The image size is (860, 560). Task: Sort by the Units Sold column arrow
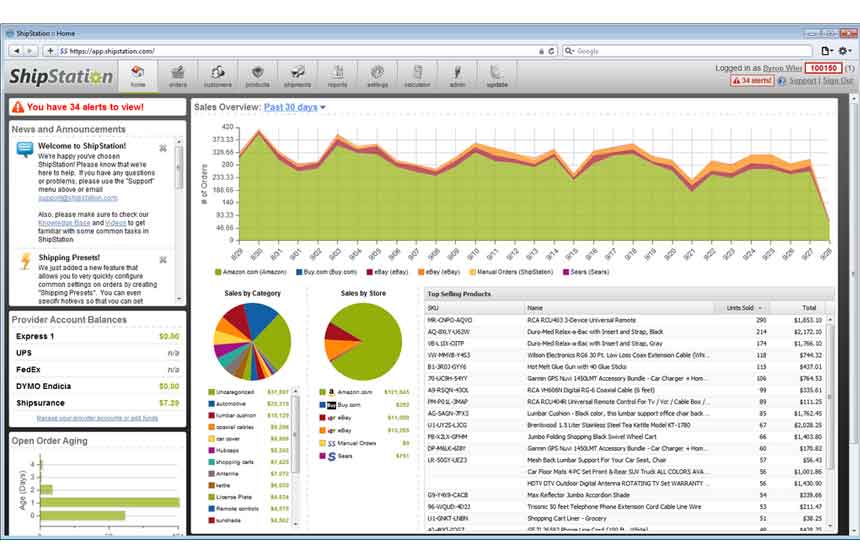760,308
